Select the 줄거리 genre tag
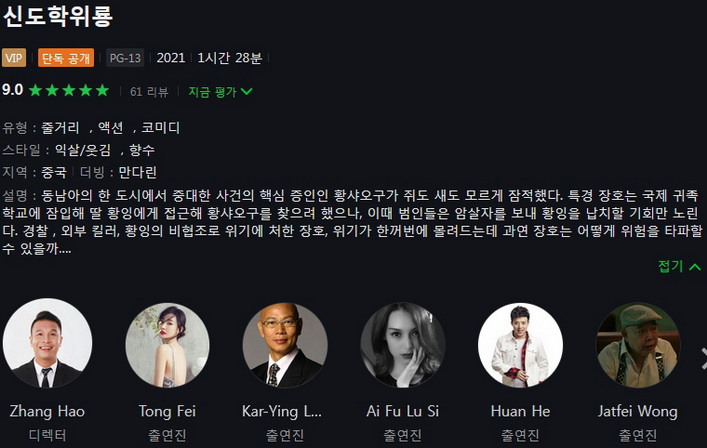 (60, 128)
